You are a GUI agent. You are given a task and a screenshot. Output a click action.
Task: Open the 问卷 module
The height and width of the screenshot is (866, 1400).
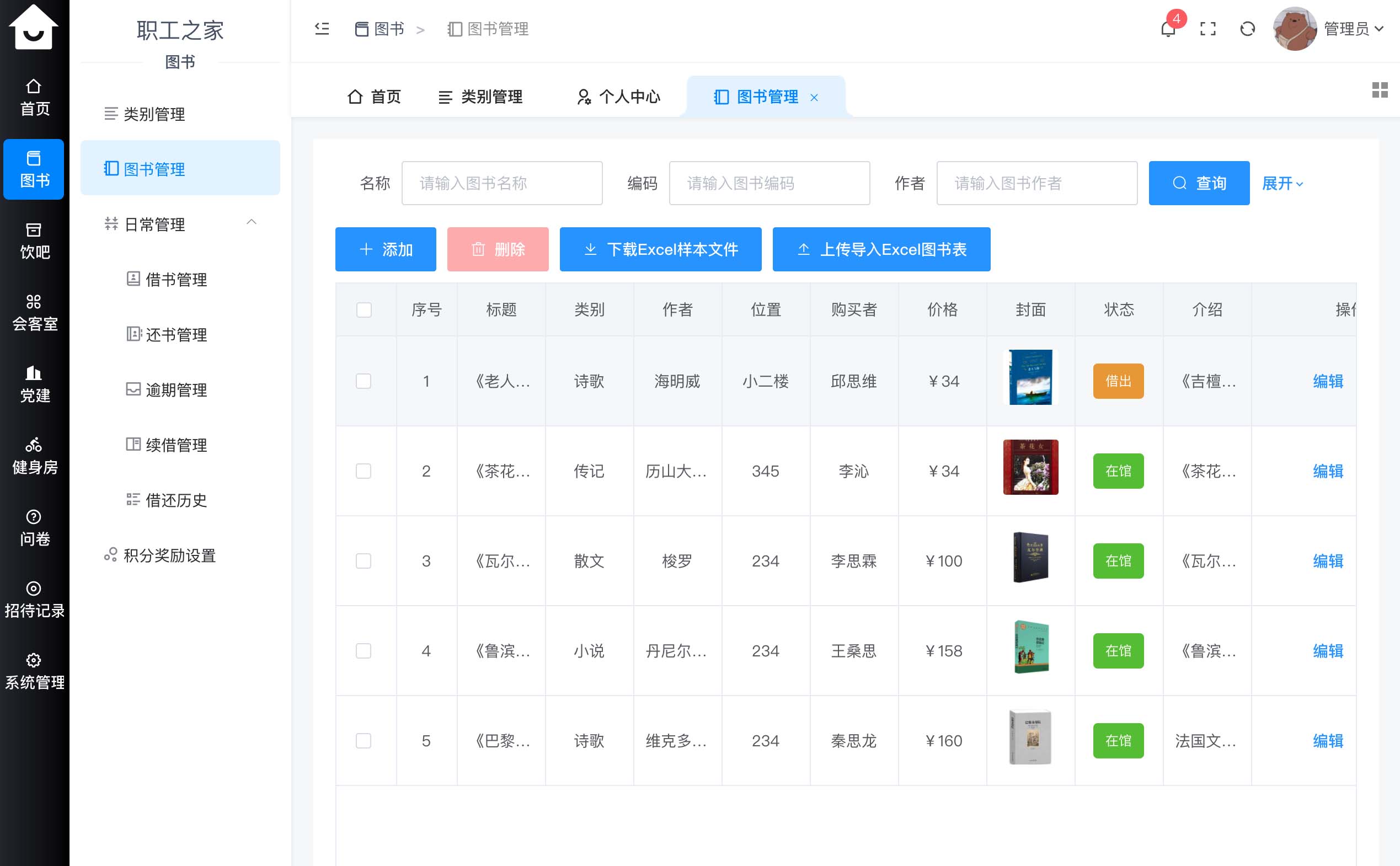(34, 528)
